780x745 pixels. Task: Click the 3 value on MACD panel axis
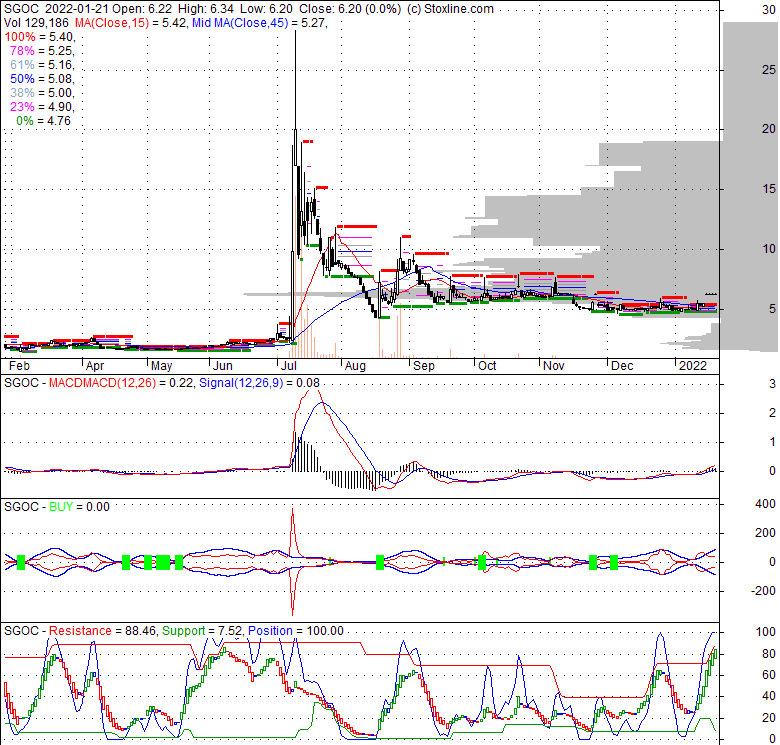(x=772, y=384)
